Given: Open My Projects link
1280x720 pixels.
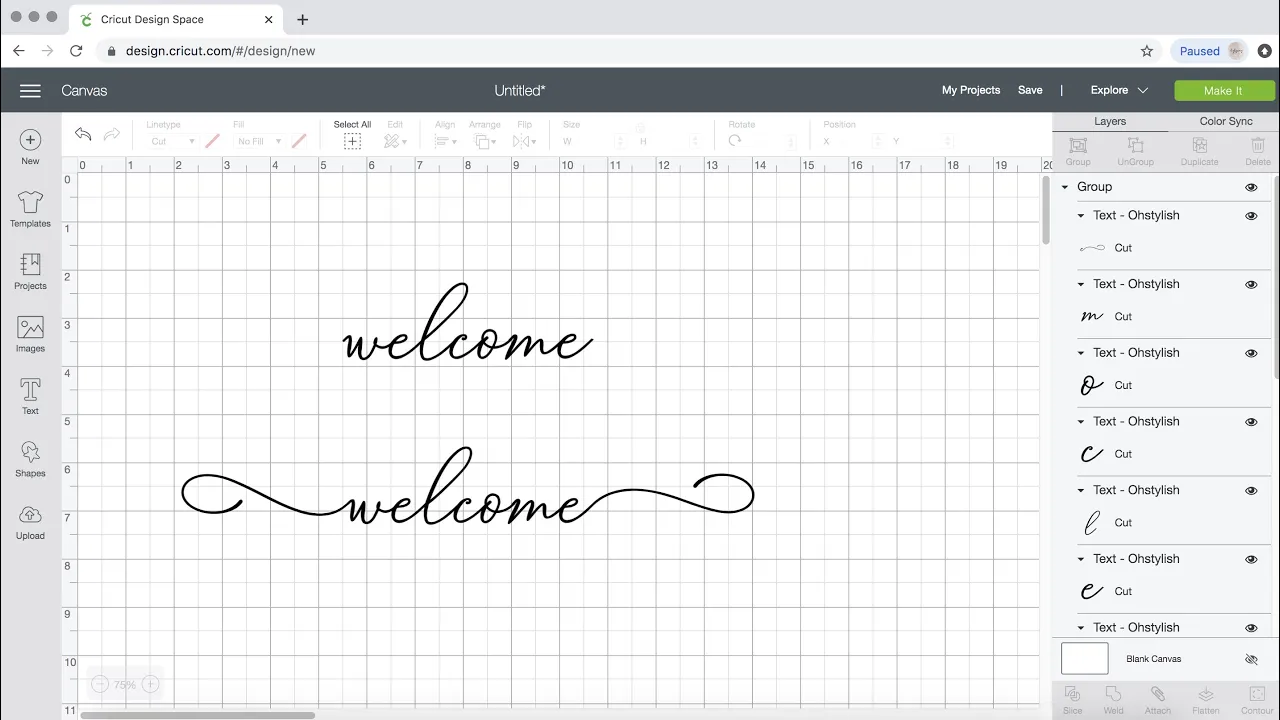Looking at the screenshot, I should [x=971, y=90].
